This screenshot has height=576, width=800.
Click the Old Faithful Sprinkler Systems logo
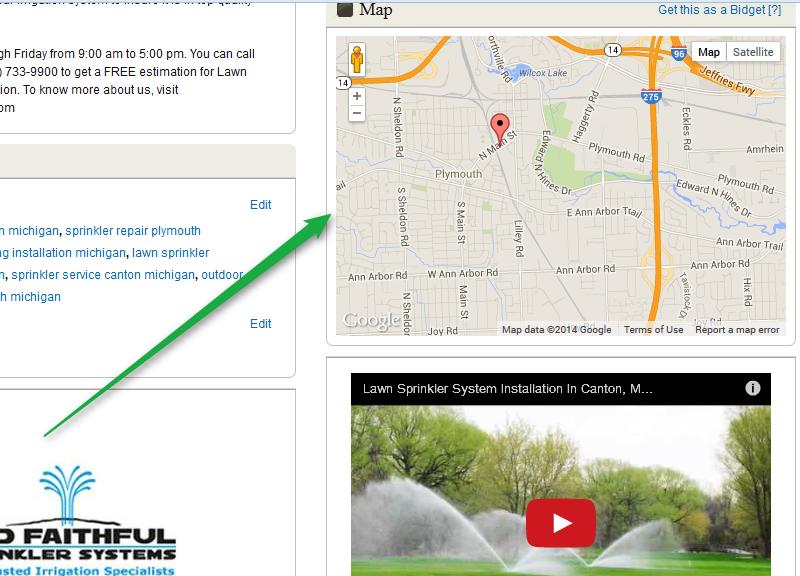click(87, 520)
